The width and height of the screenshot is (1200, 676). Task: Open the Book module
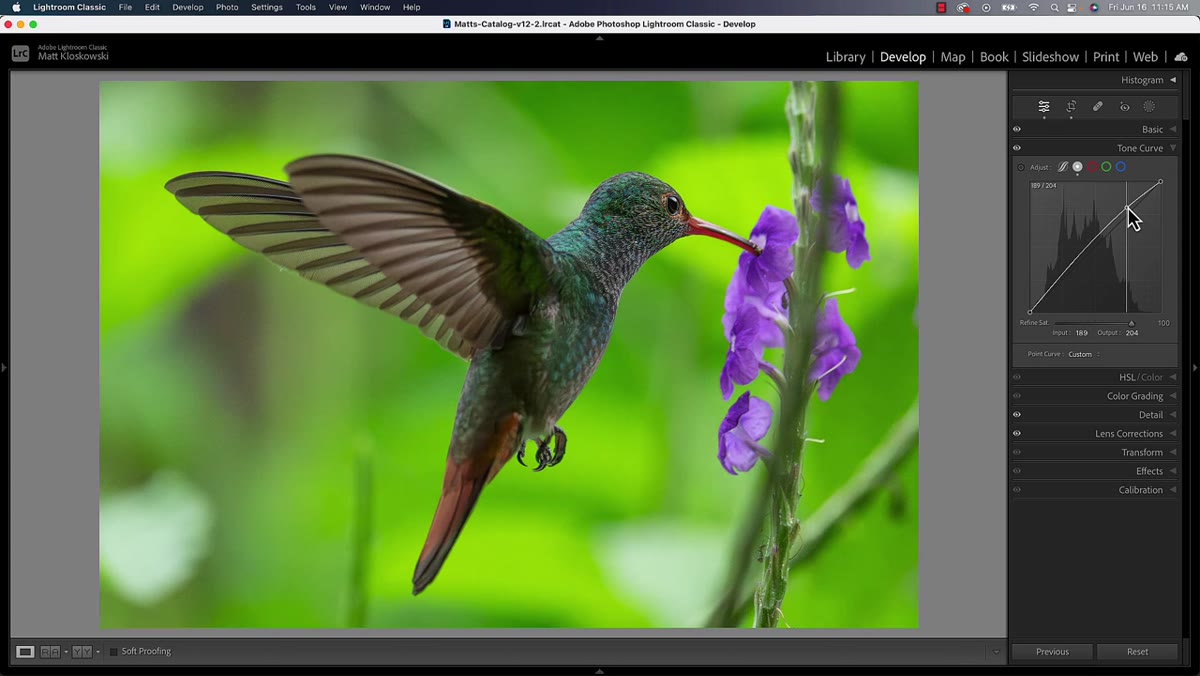coord(994,57)
